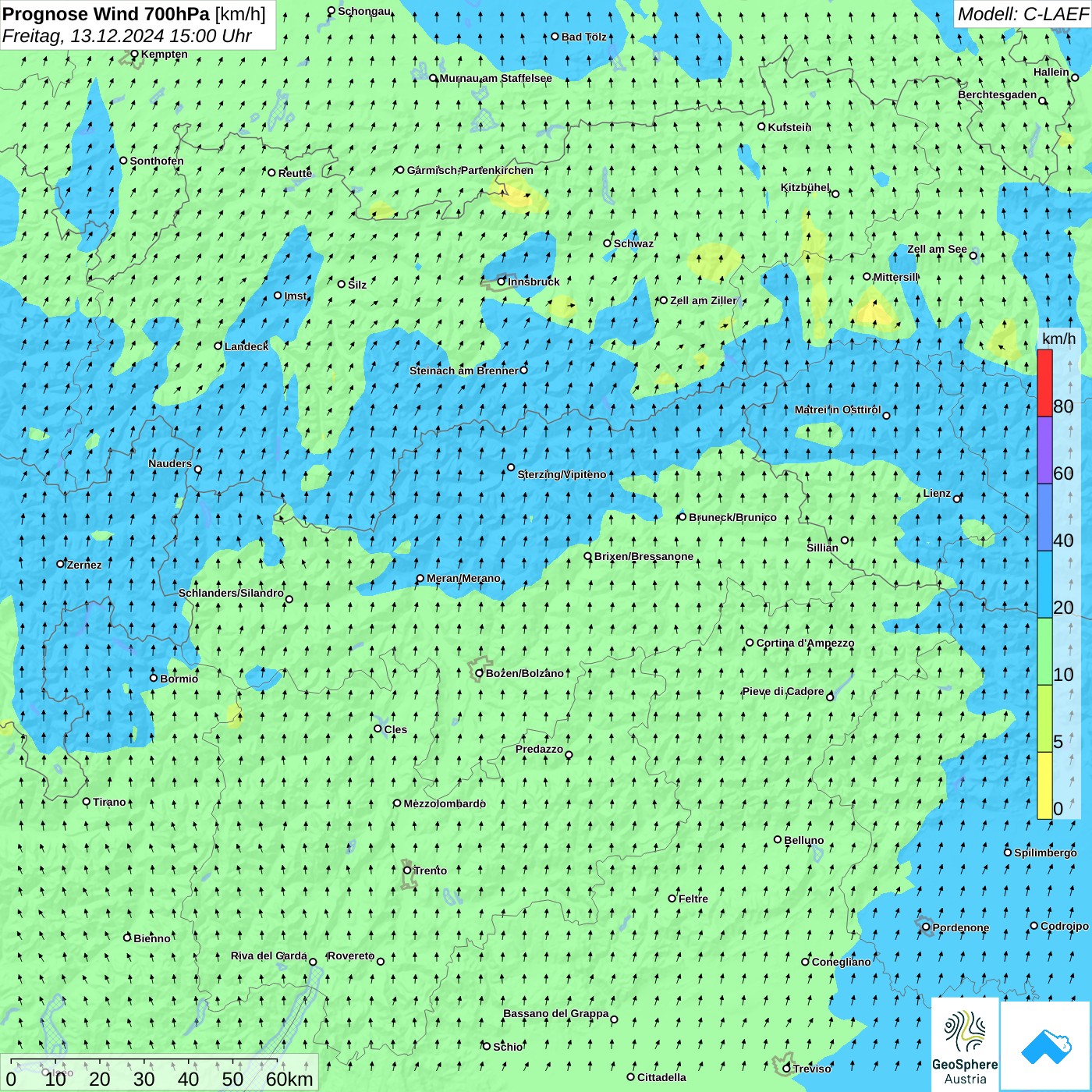Click the Pordenone label
This screenshot has height=1092, width=1092.
[x=961, y=927]
